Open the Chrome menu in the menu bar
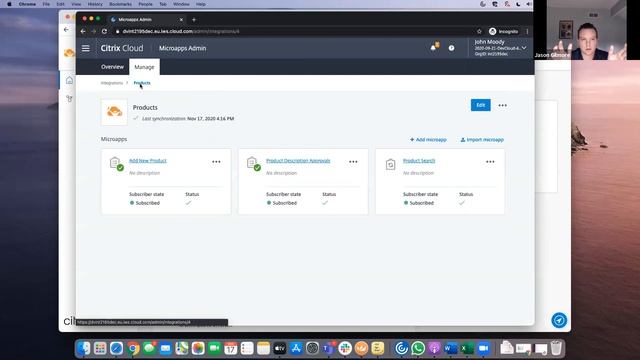Screen dimensions: 640x360 [x=27, y=4]
